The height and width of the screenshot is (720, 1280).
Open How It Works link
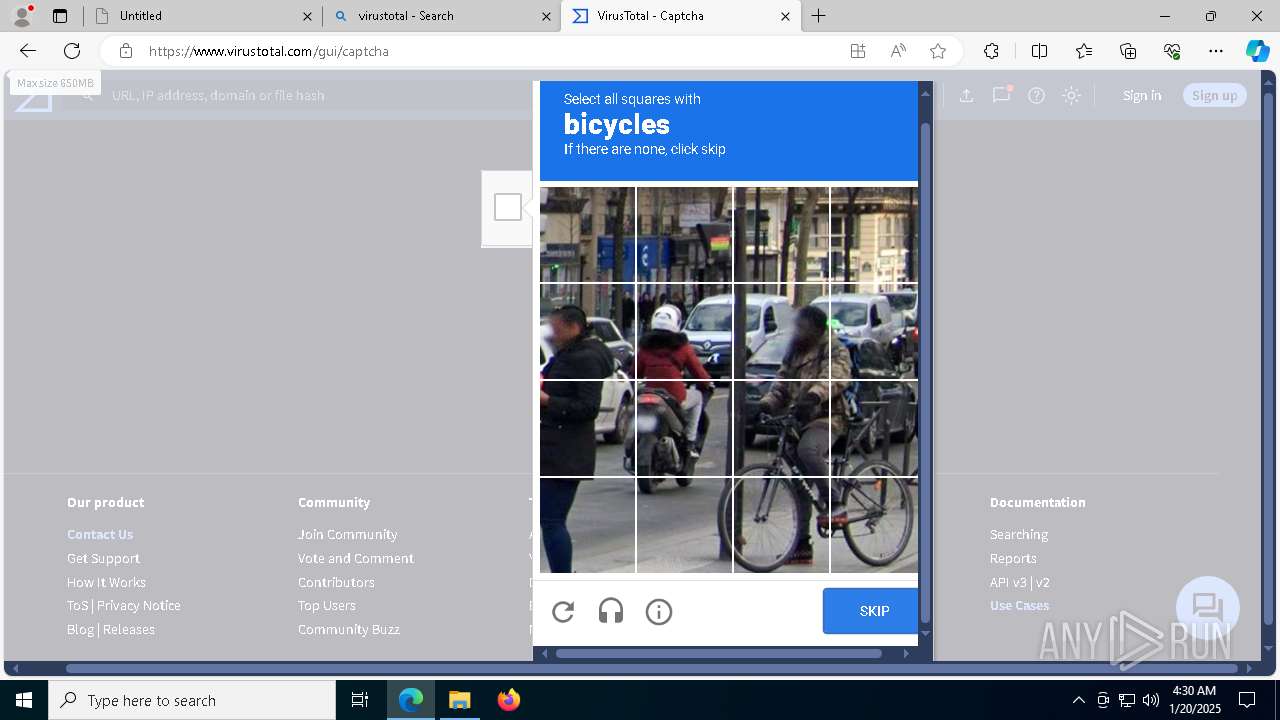pyautogui.click(x=106, y=582)
